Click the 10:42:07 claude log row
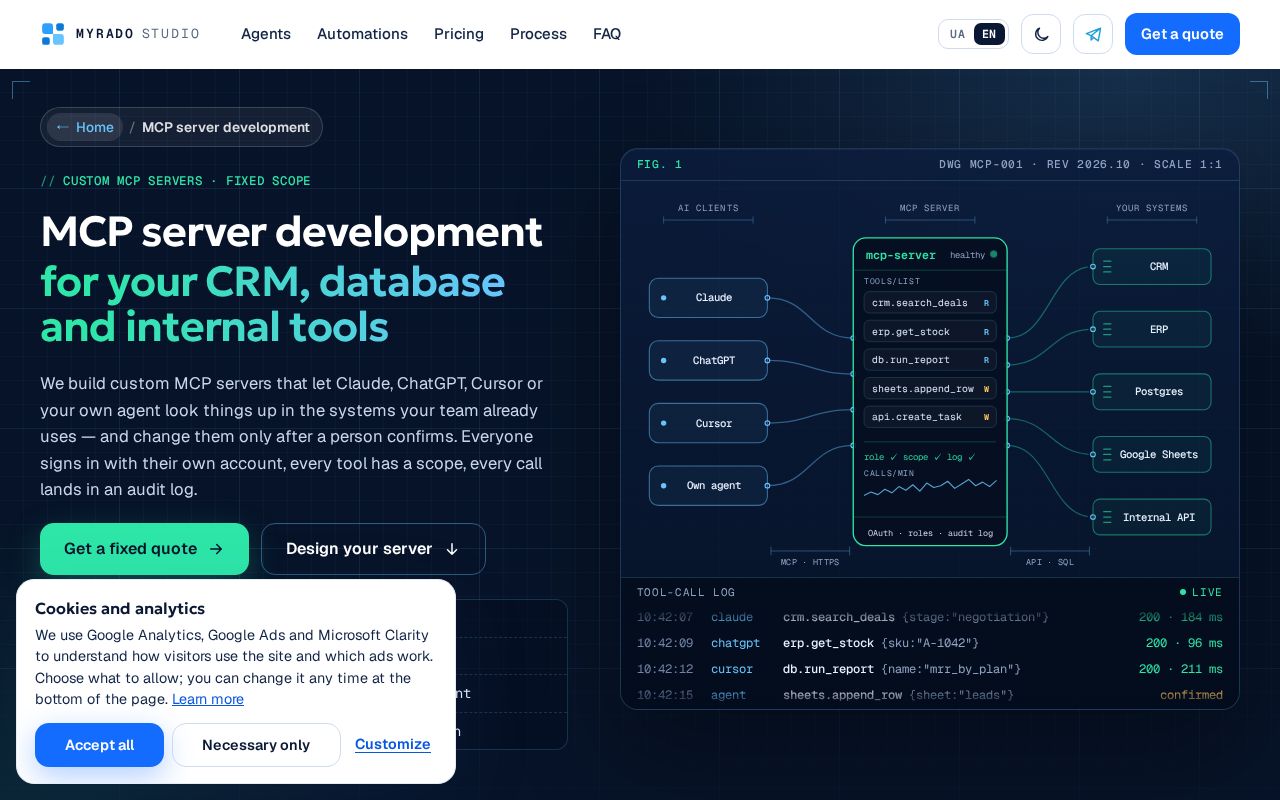This screenshot has width=1280, height=800. tap(930, 618)
